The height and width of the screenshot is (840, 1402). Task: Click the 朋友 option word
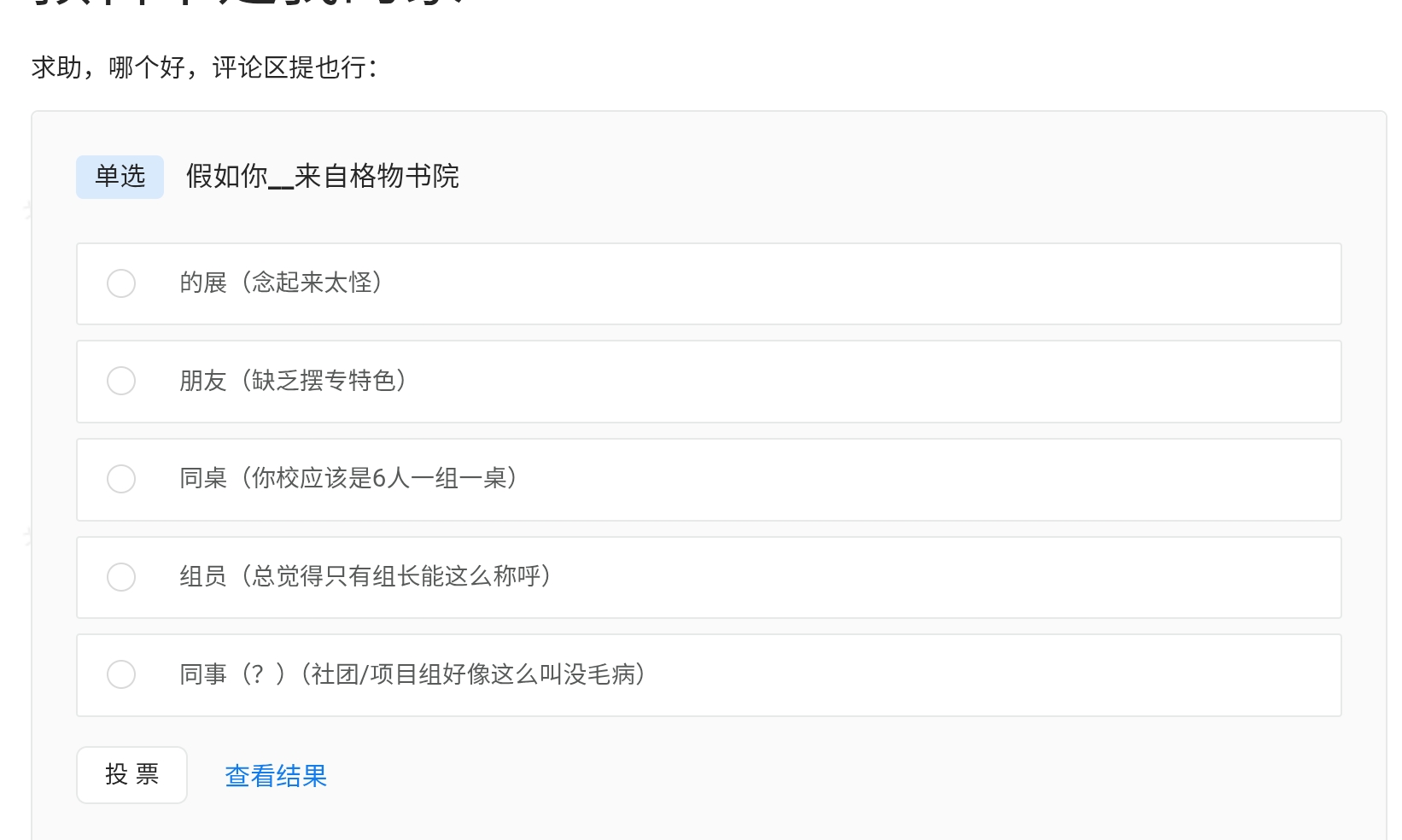pos(203,381)
